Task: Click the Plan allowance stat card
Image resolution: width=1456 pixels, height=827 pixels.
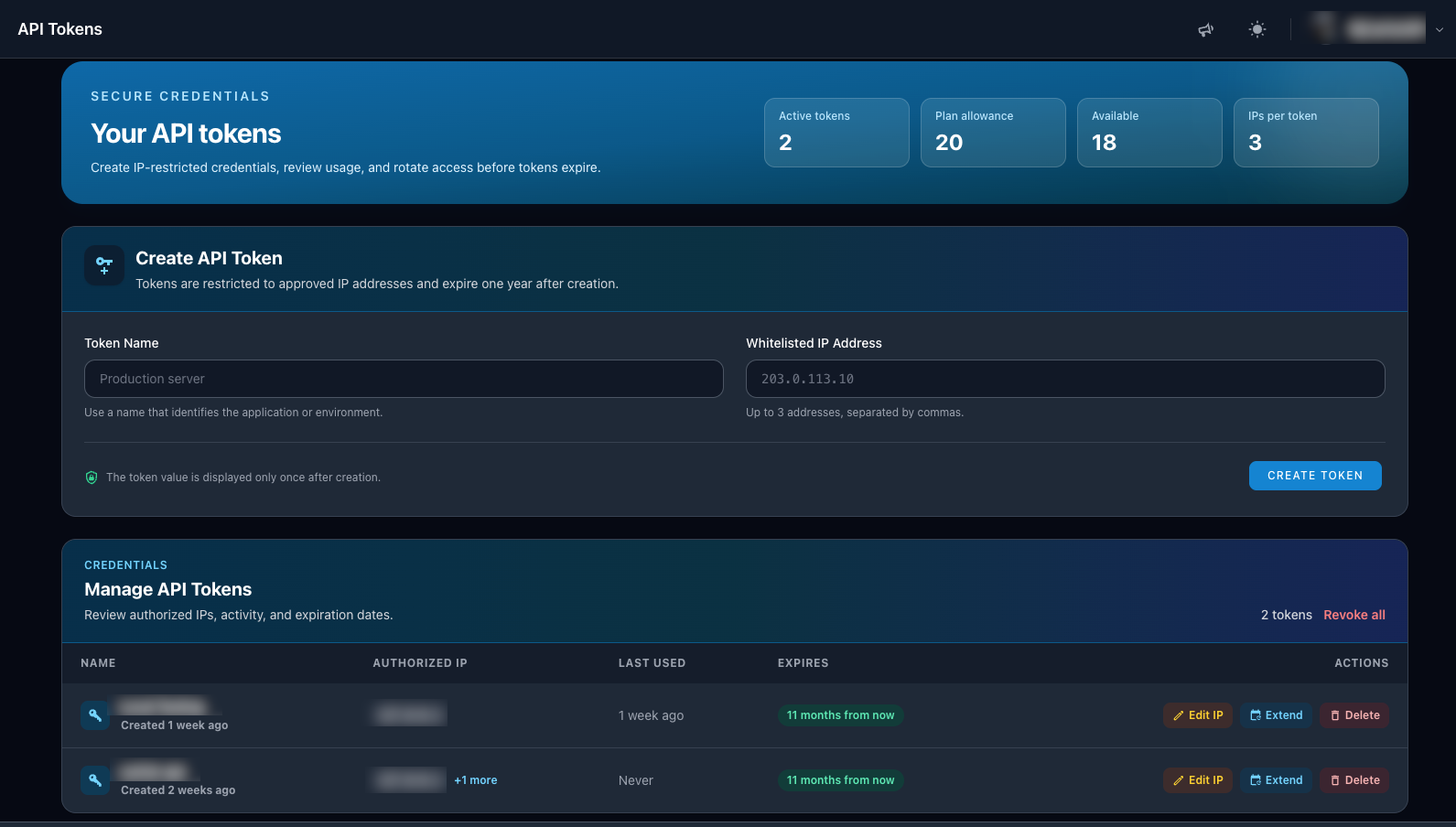Action: click(x=993, y=133)
